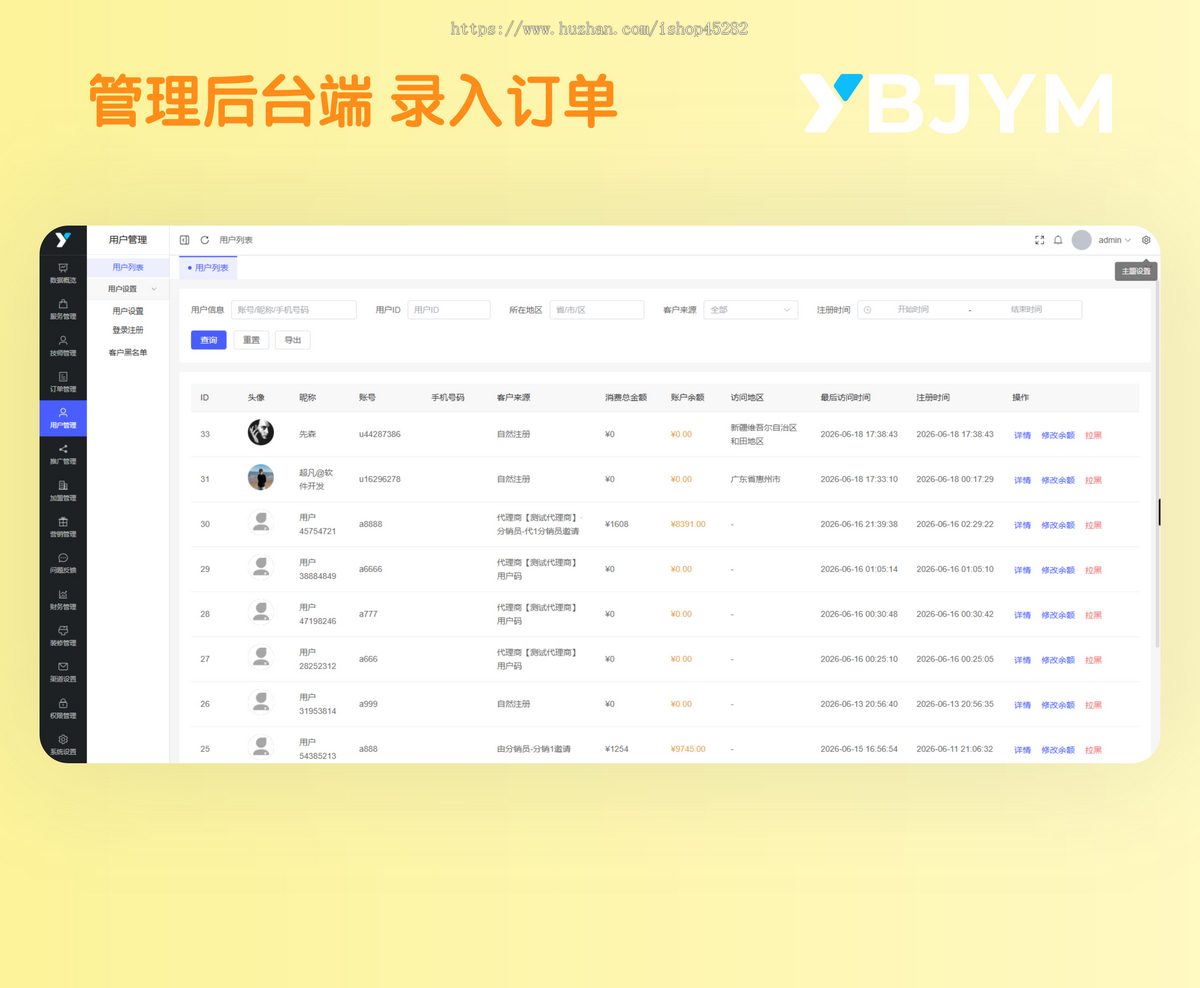
Task: Open 详情 for account a777
Action: click(1022, 615)
